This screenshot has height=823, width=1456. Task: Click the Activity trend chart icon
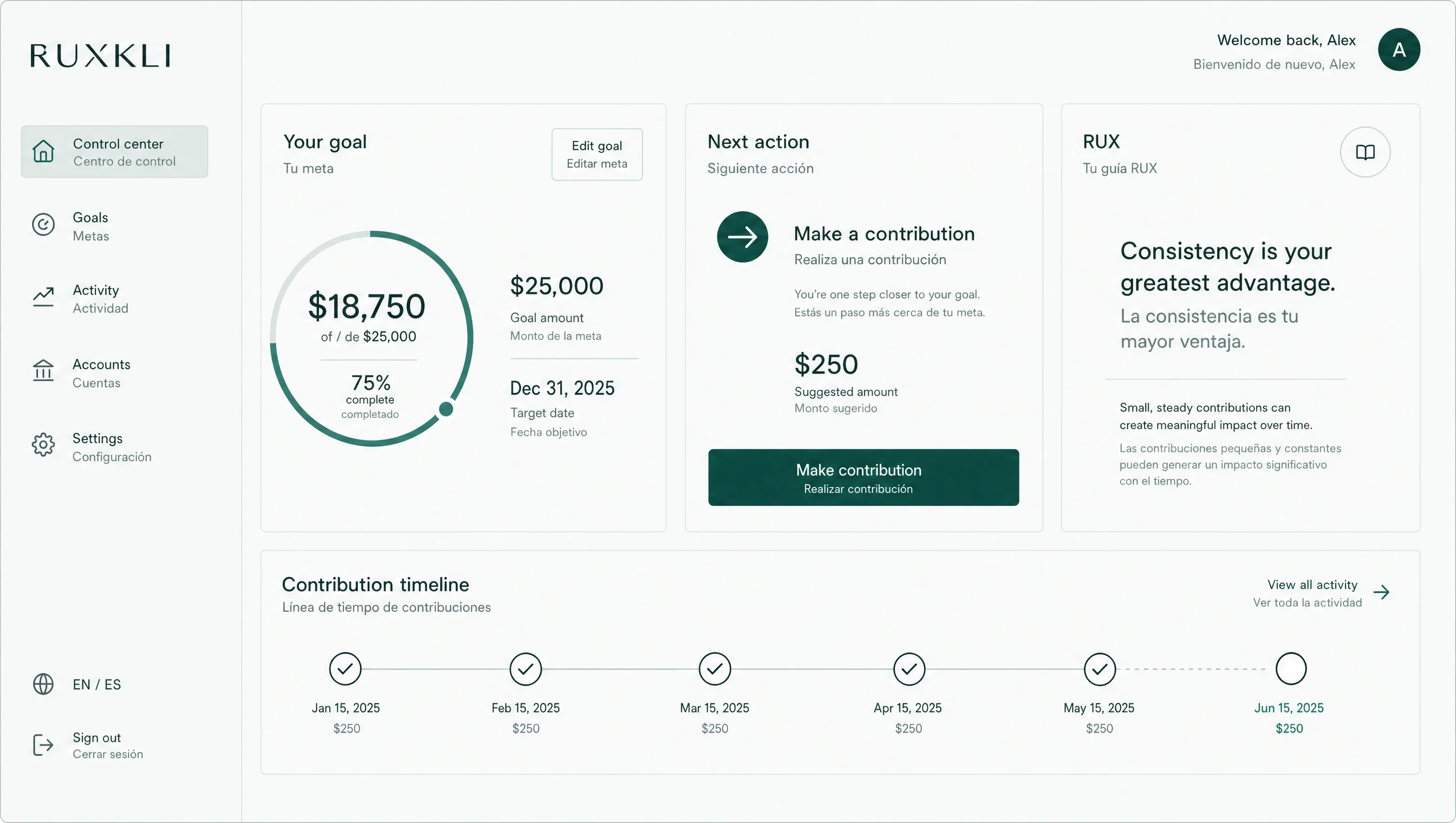point(43,297)
